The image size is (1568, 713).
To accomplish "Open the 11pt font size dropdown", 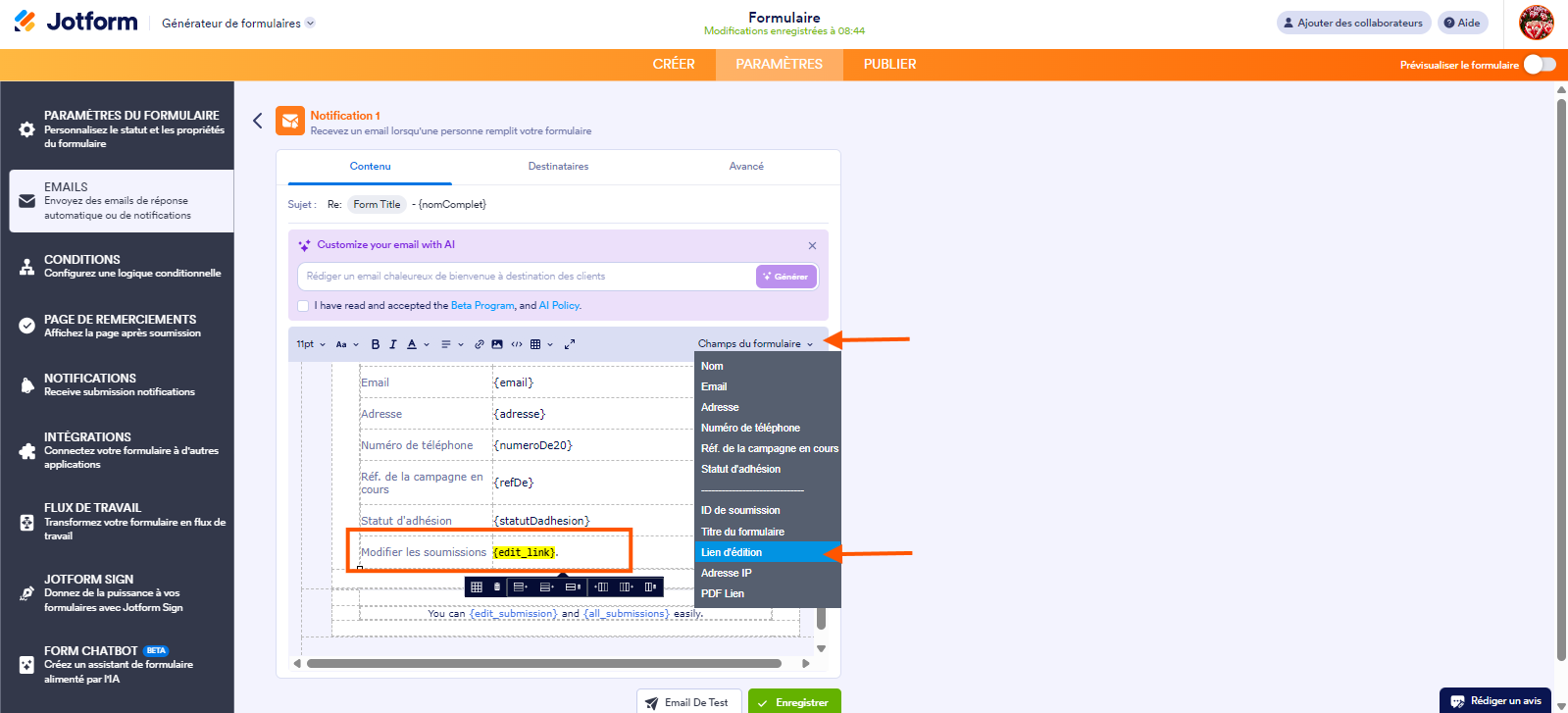I will tap(311, 344).
